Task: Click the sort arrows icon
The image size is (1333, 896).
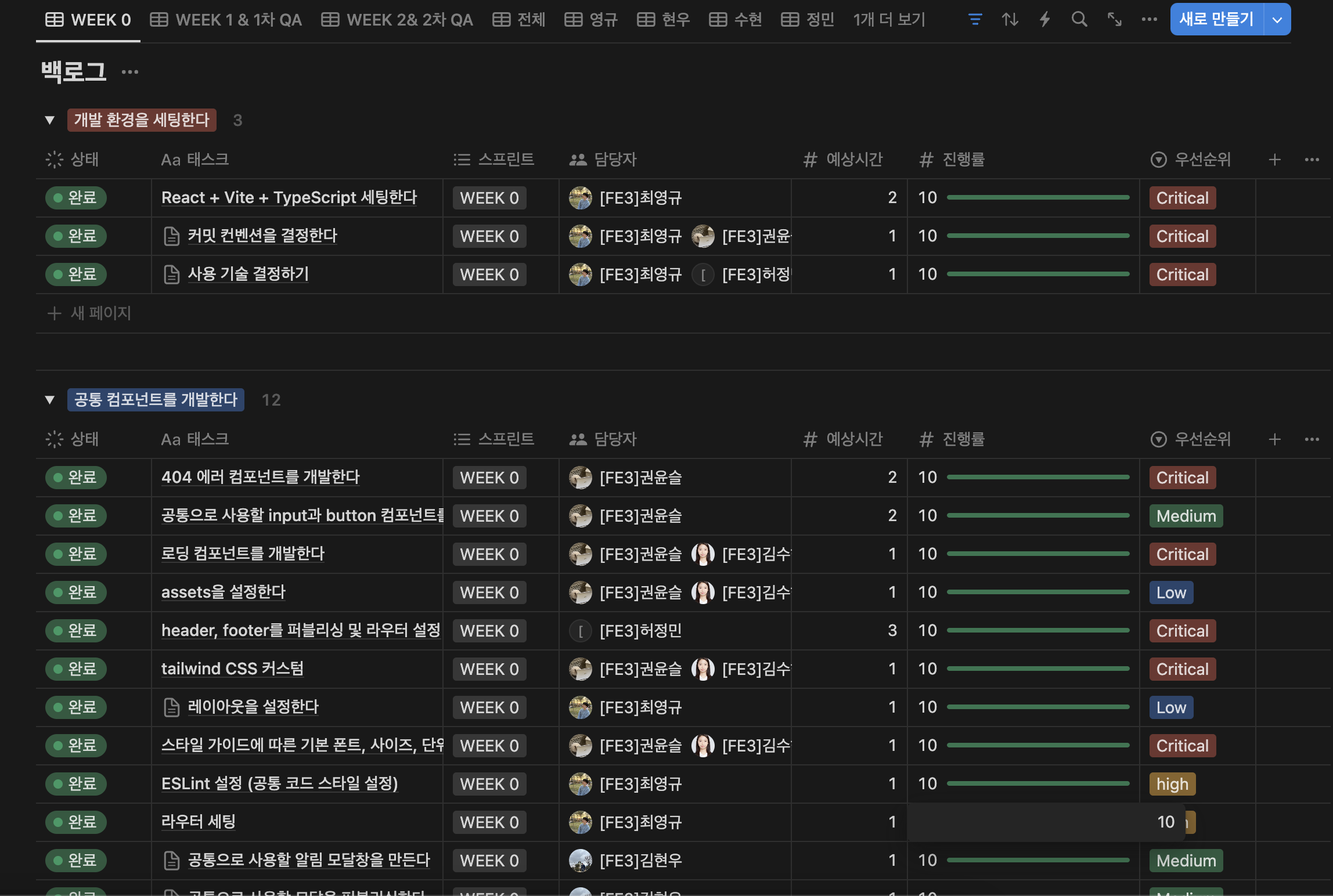Action: tap(1010, 20)
